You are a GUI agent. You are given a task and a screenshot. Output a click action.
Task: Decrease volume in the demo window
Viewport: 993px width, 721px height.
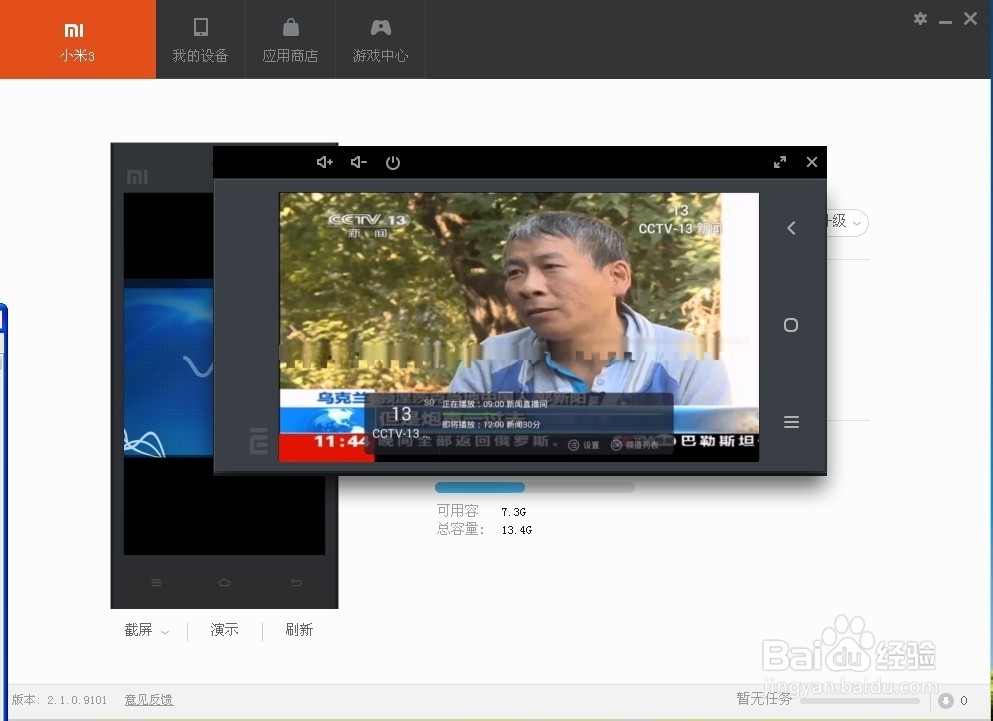(358, 162)
